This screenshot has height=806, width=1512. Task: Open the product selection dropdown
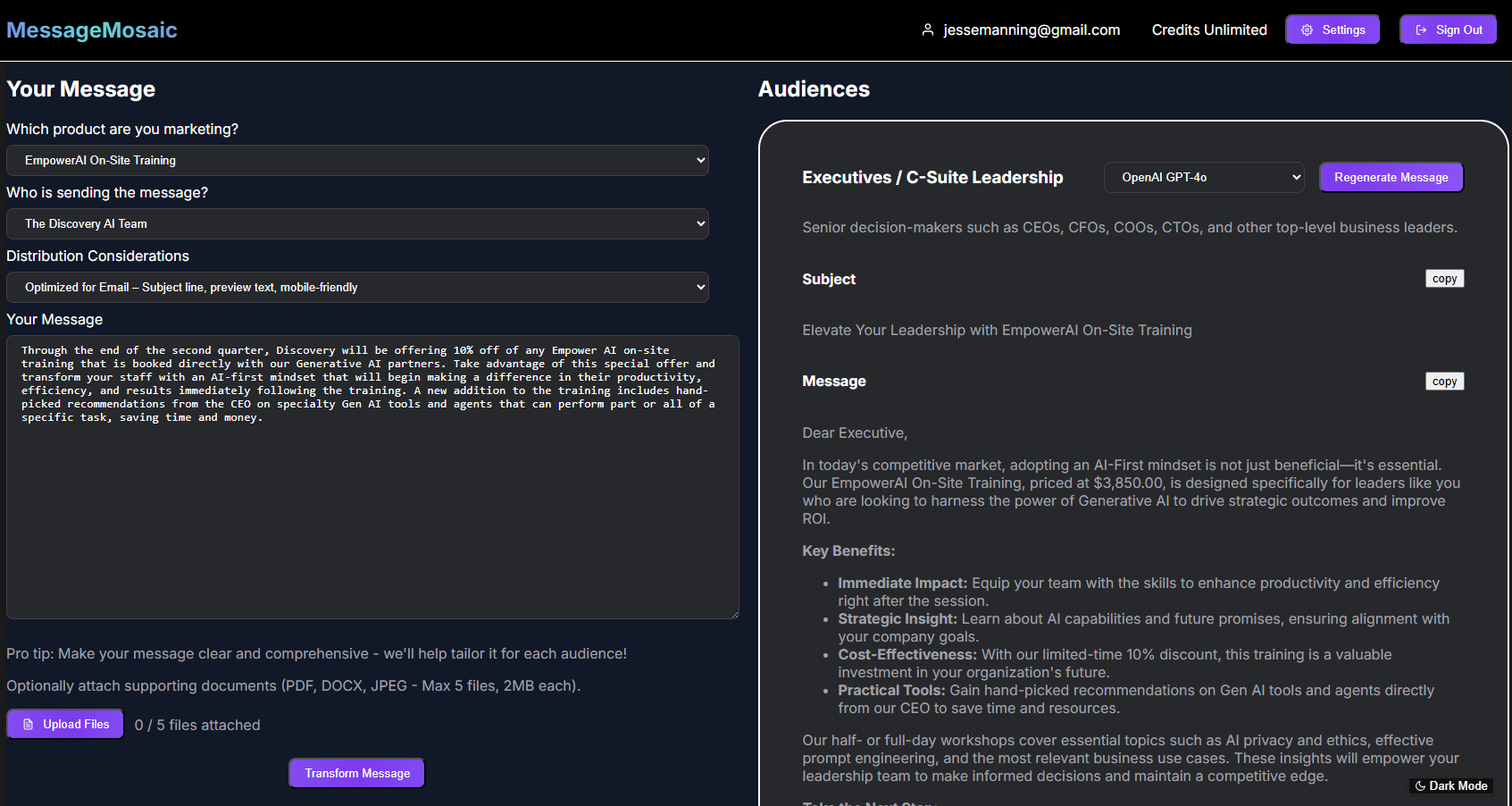click(357, 160)
